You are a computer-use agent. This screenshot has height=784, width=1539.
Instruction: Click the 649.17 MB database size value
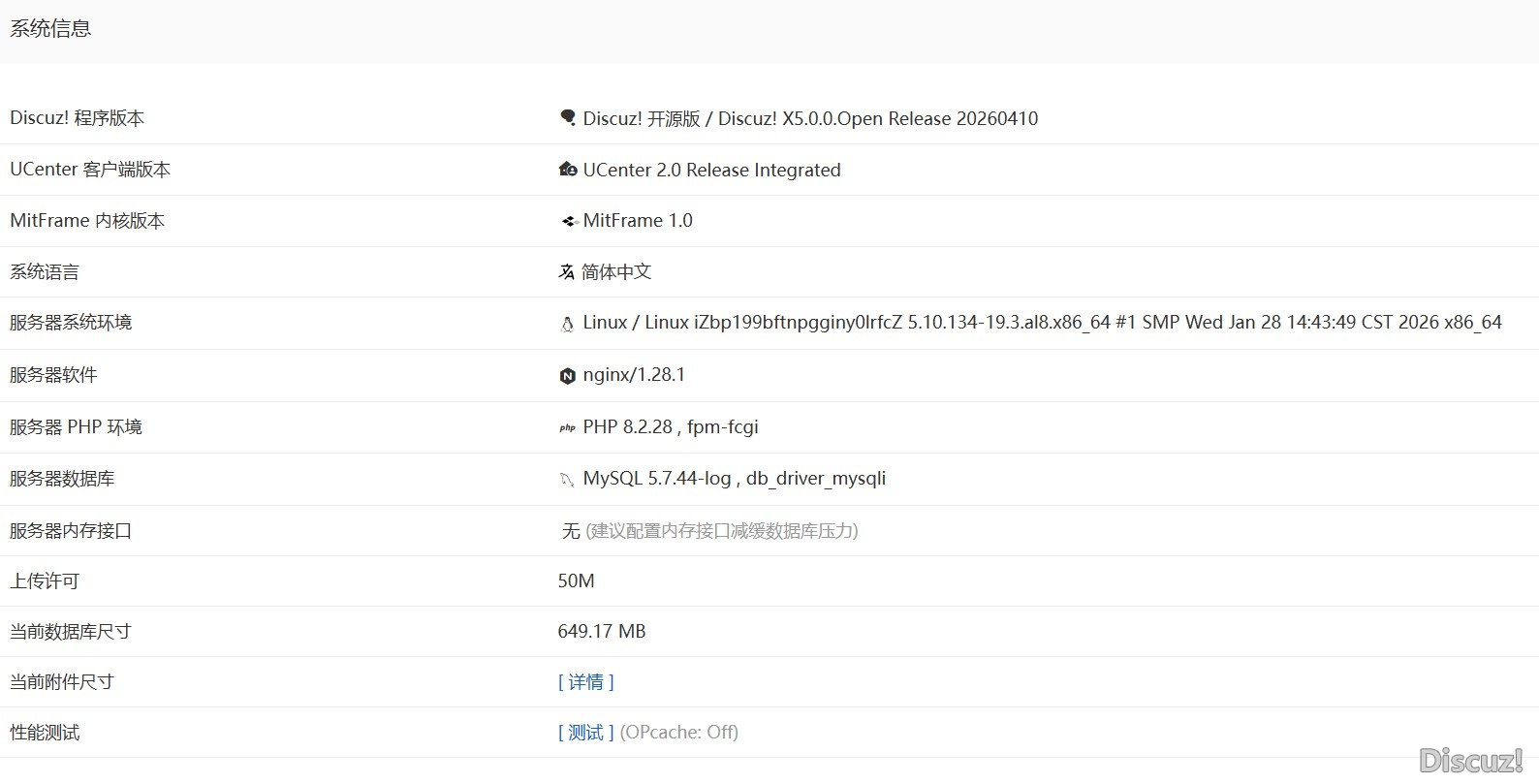(601, 631)
